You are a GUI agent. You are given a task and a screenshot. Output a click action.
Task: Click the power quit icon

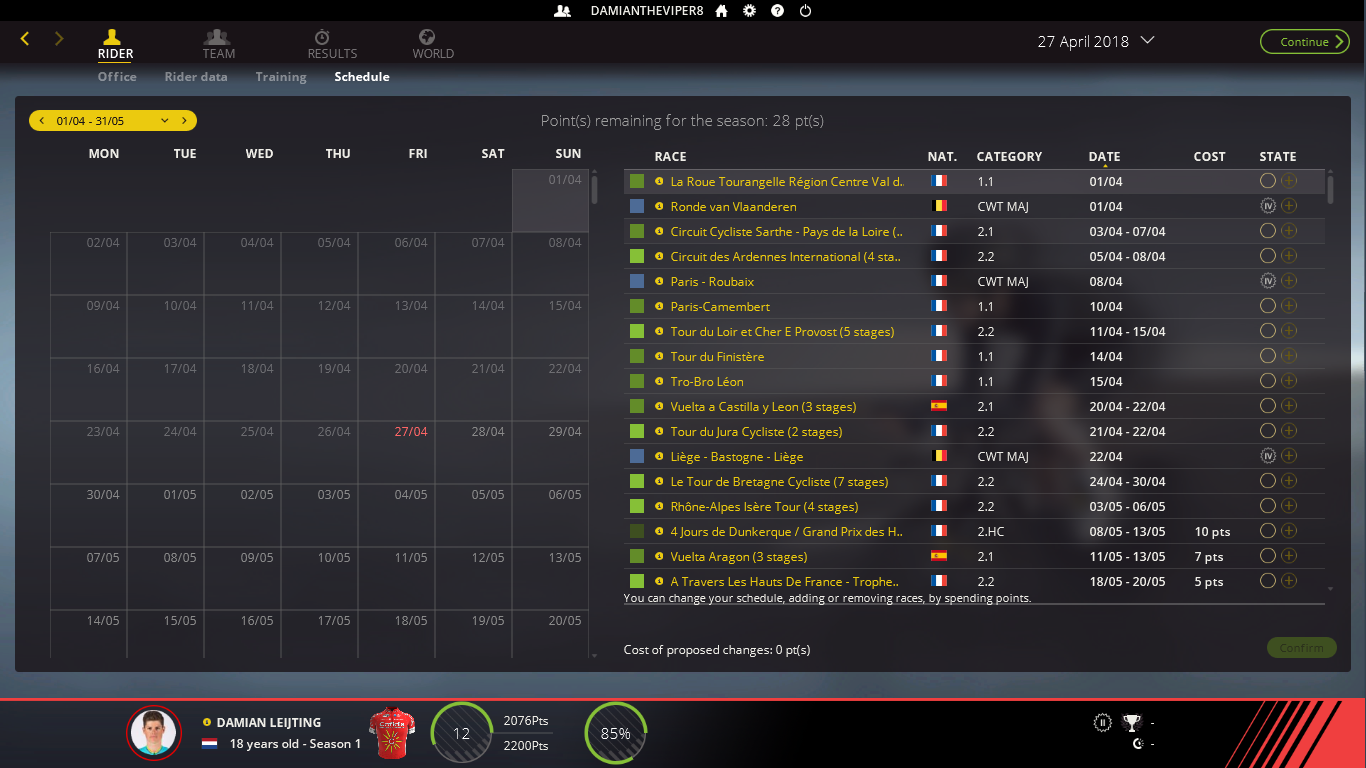805,11
